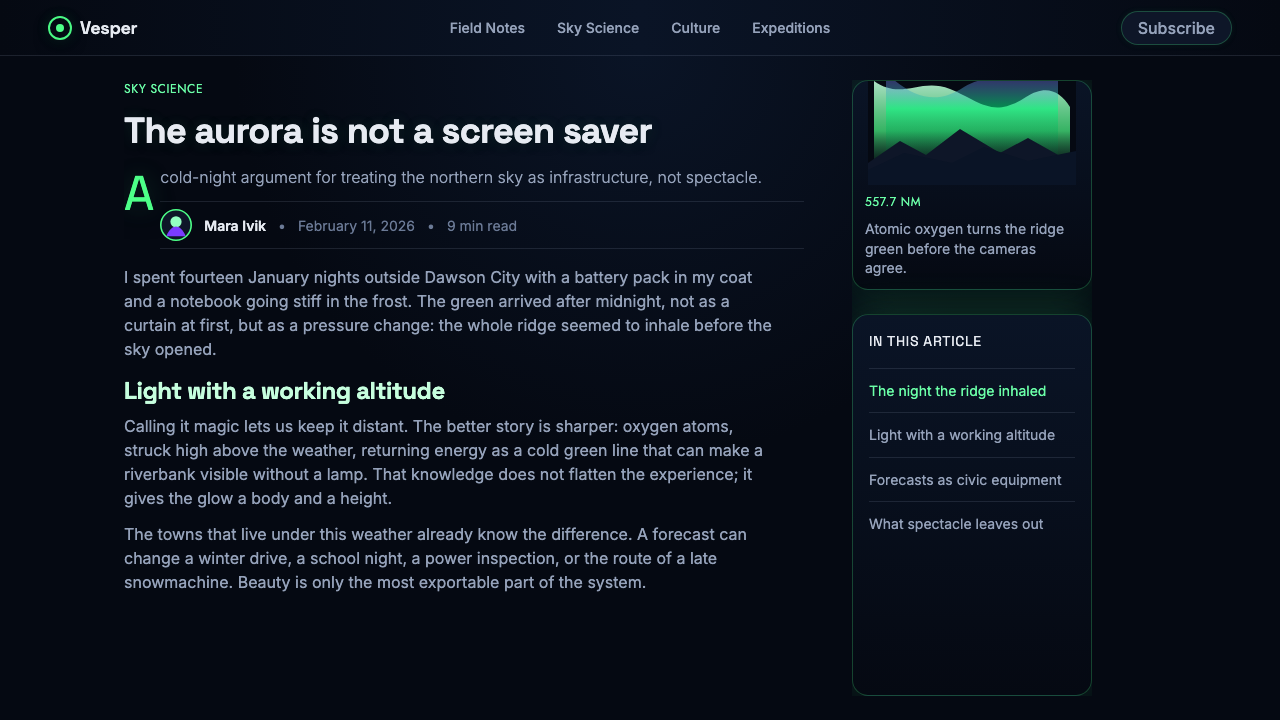Open the Expeditions nav item
Image resolution: width=1280 pixels, height=720 pixels.
[791, 28]
